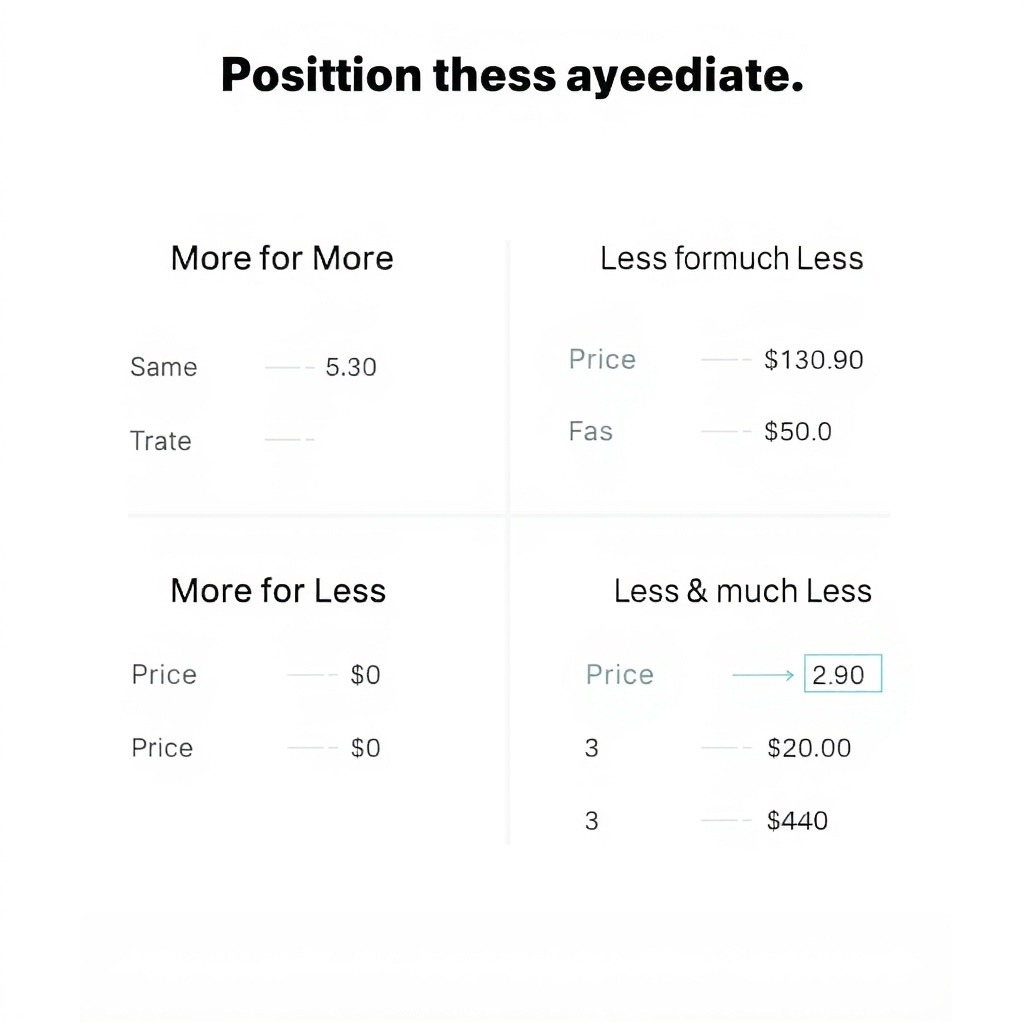Click the 2.90 price input box
The width and height of the screenshot is (1024, 1024).
coord(842,673)
